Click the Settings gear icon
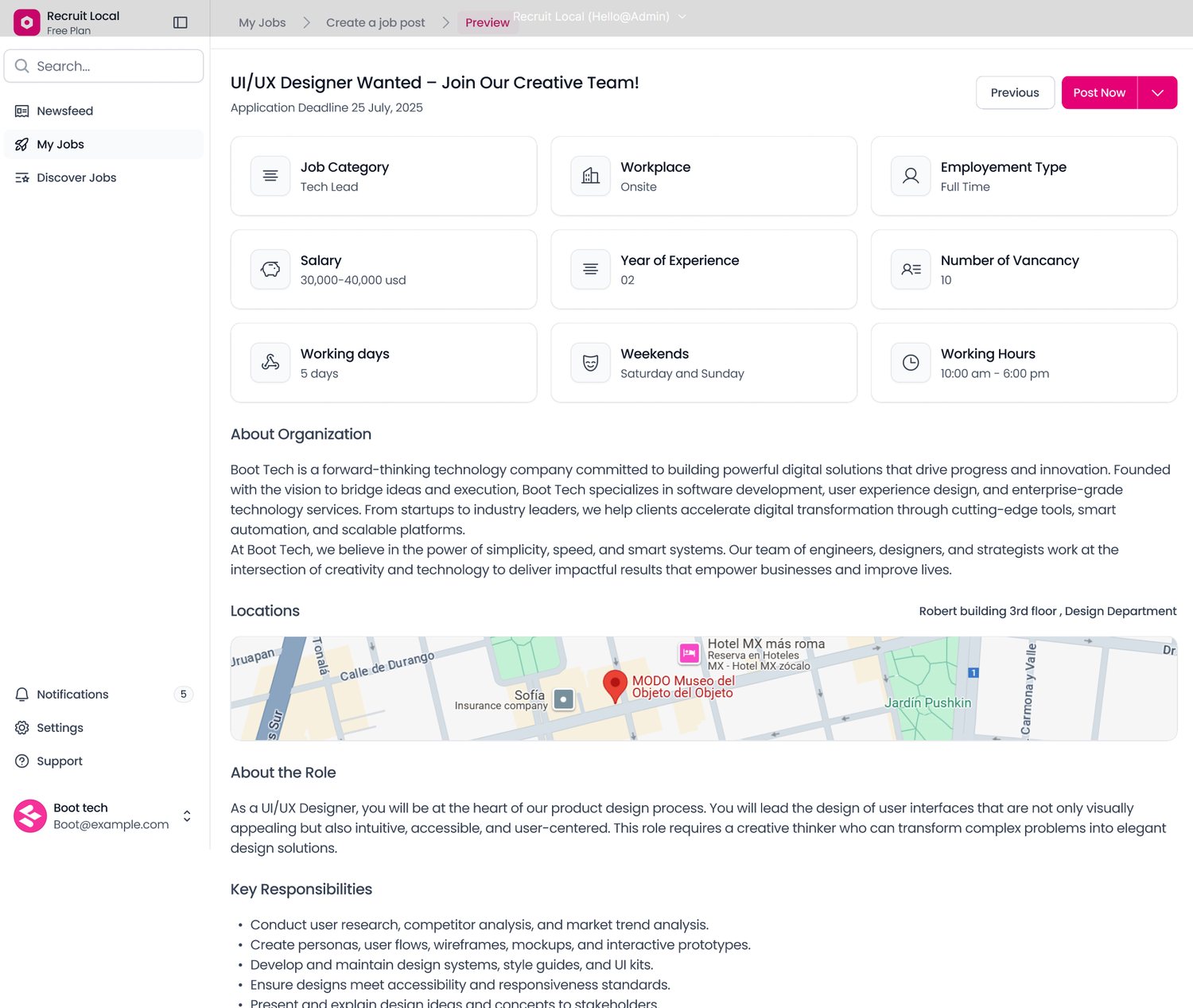Image resolution: width=1193 pixels, height=1008 pixels. click(x=22, y=728)
